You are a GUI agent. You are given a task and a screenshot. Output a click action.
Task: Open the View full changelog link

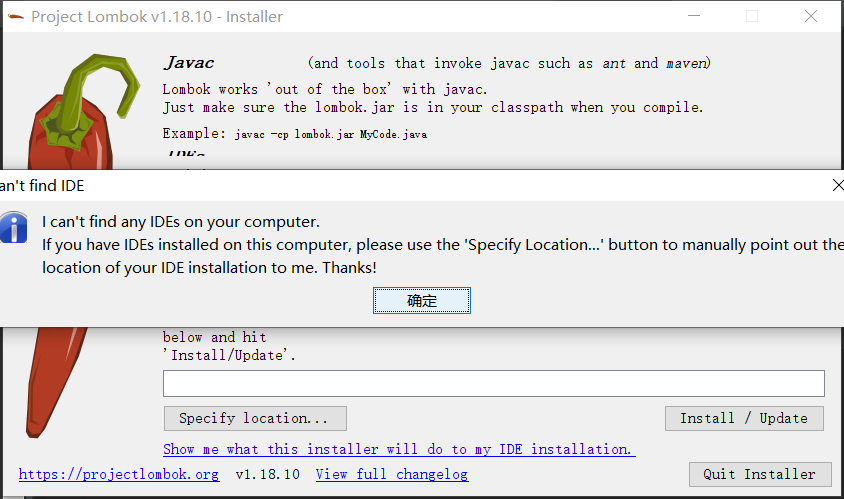point(391,474)
